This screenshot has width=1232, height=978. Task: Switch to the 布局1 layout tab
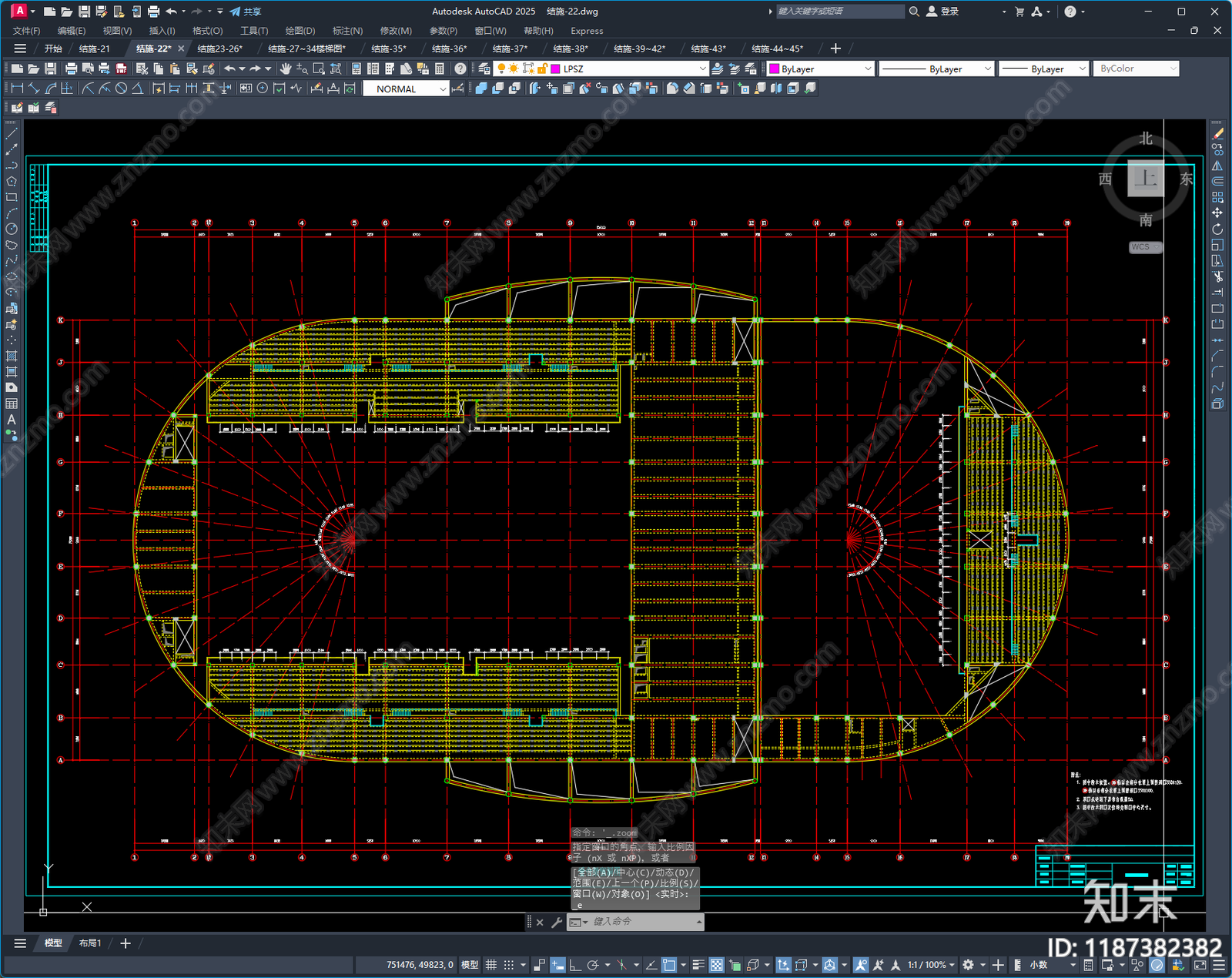coord(90,943)
